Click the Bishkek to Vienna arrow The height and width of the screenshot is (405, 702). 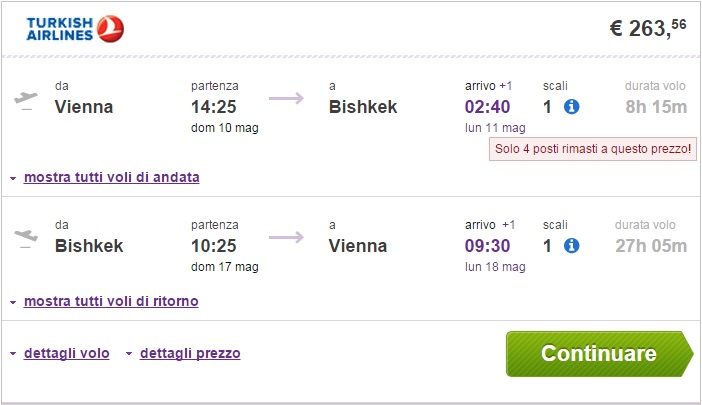286,237
